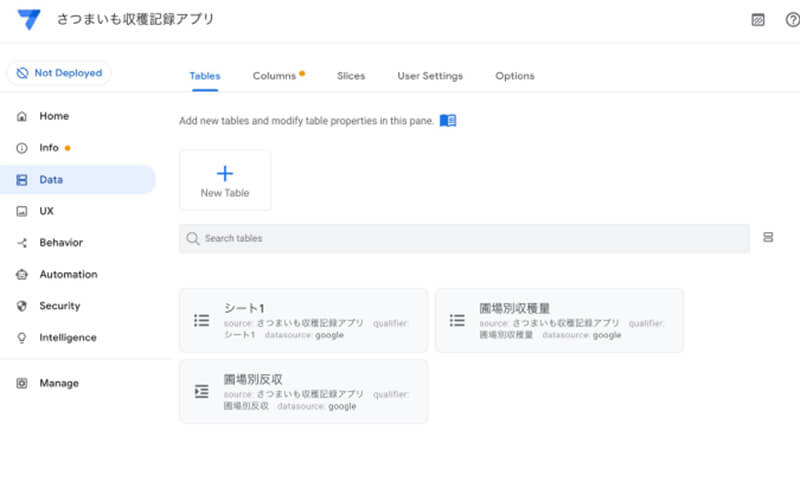Open the help question mark icon
800x488 pixels.
point(792,20)
